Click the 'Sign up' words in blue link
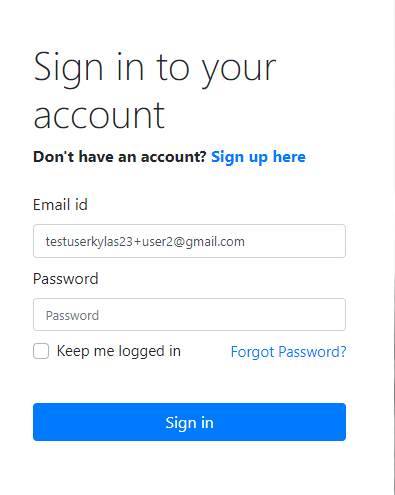 [x=239, y=157]
